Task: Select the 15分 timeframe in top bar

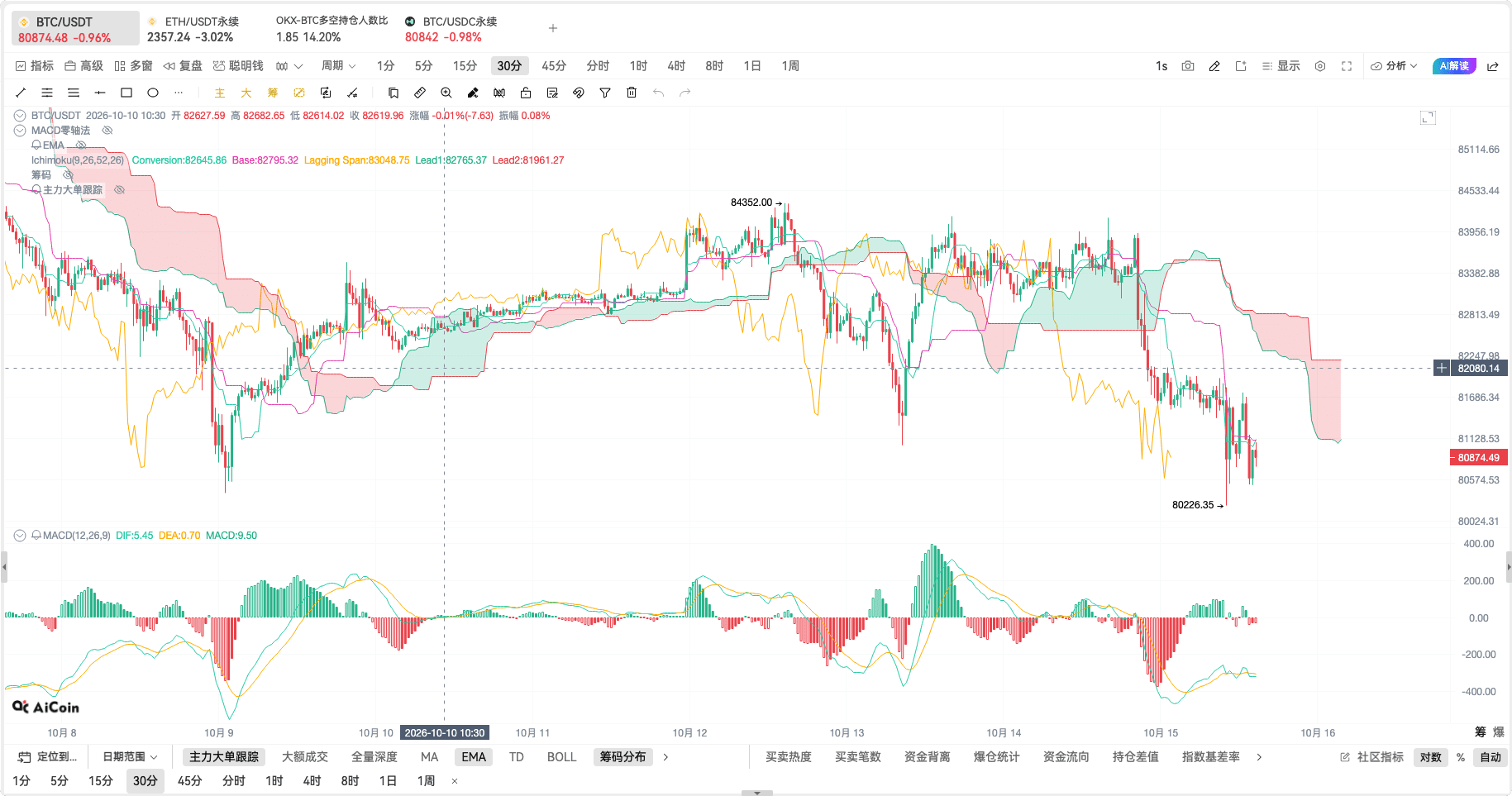Action: 465,66
